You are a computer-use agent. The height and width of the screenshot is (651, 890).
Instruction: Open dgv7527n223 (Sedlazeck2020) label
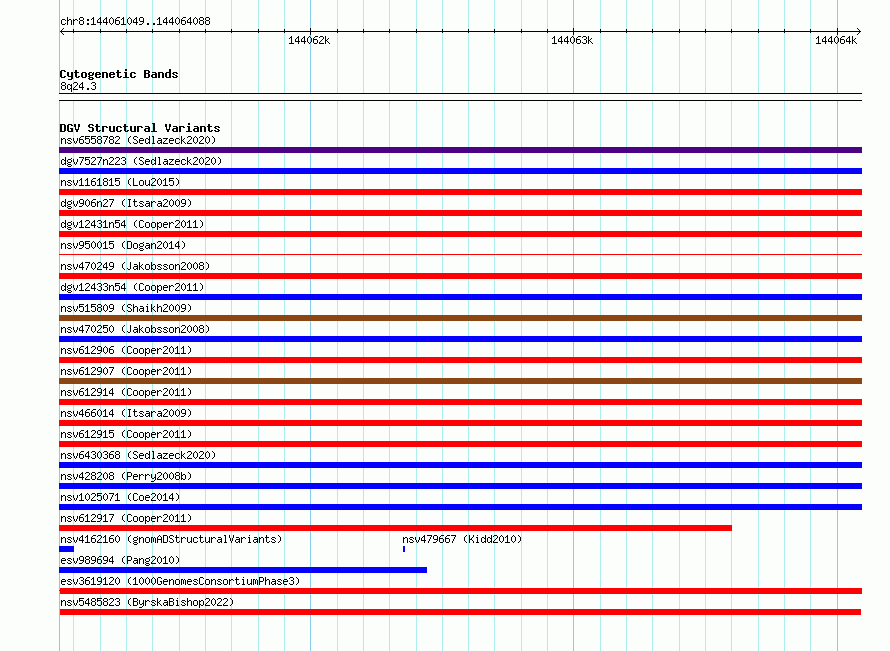pos(141,161)
